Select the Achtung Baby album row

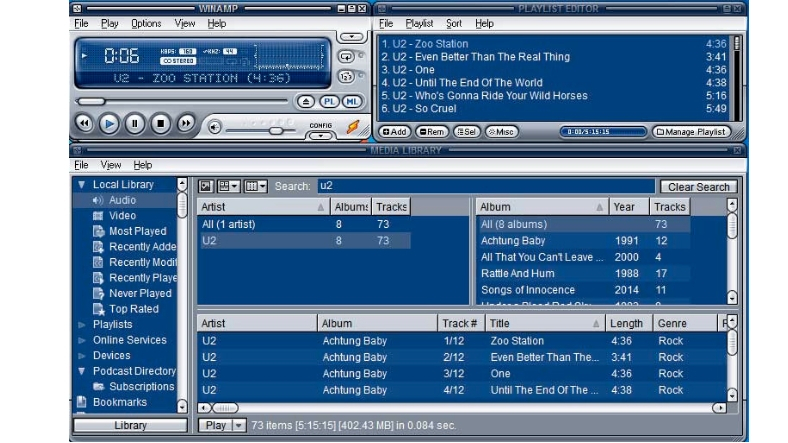click(583, 241)
